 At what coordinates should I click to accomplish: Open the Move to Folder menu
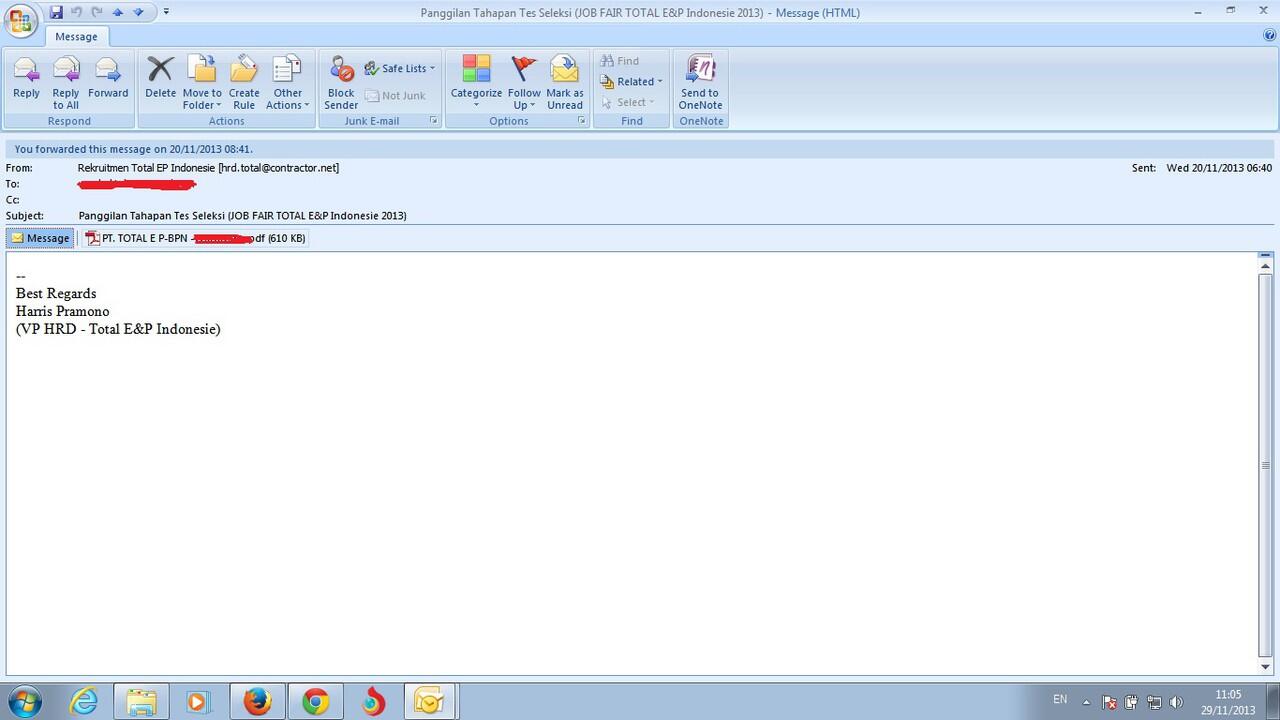click(202, 81)
